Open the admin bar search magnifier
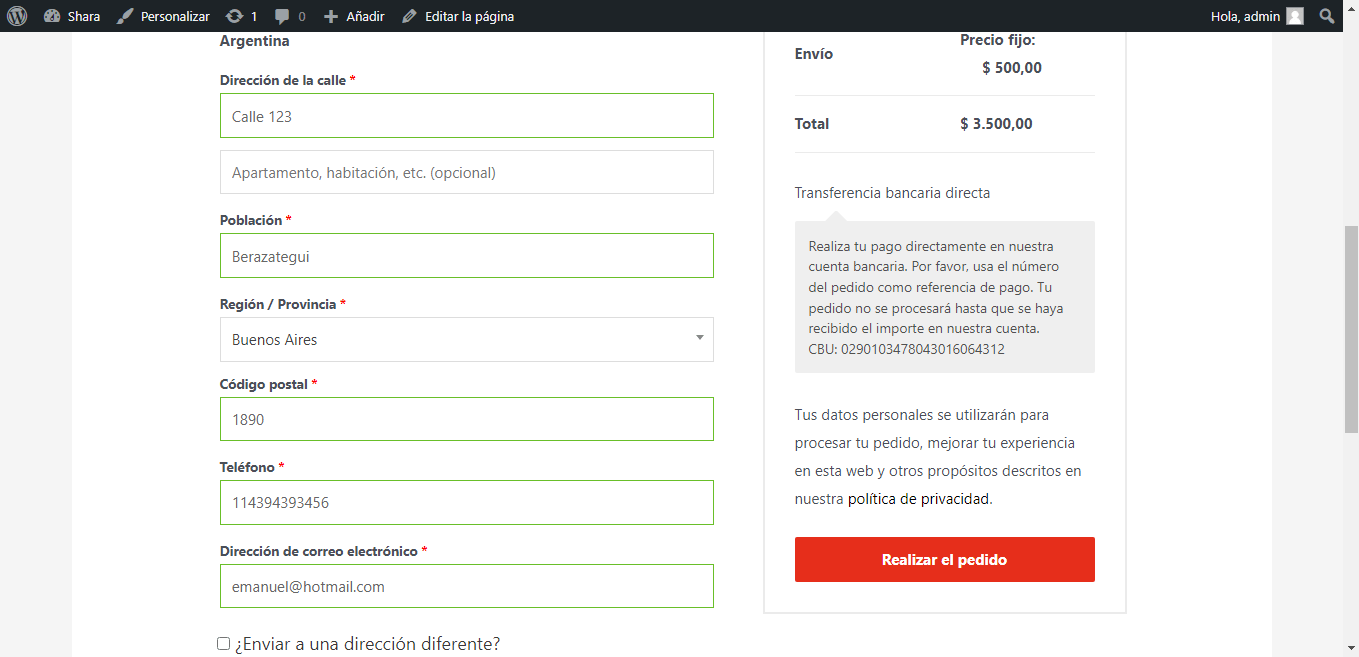 tap(1327, 16)
